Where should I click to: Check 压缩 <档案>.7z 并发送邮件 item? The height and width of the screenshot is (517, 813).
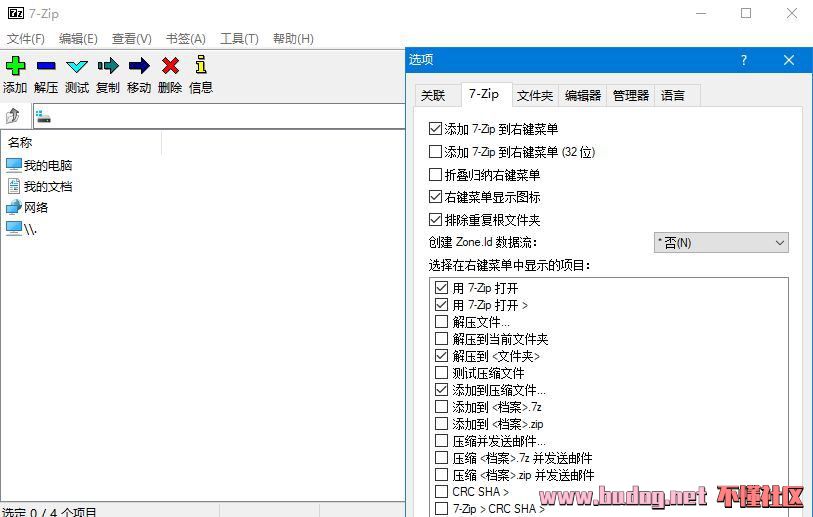[441, 458]
